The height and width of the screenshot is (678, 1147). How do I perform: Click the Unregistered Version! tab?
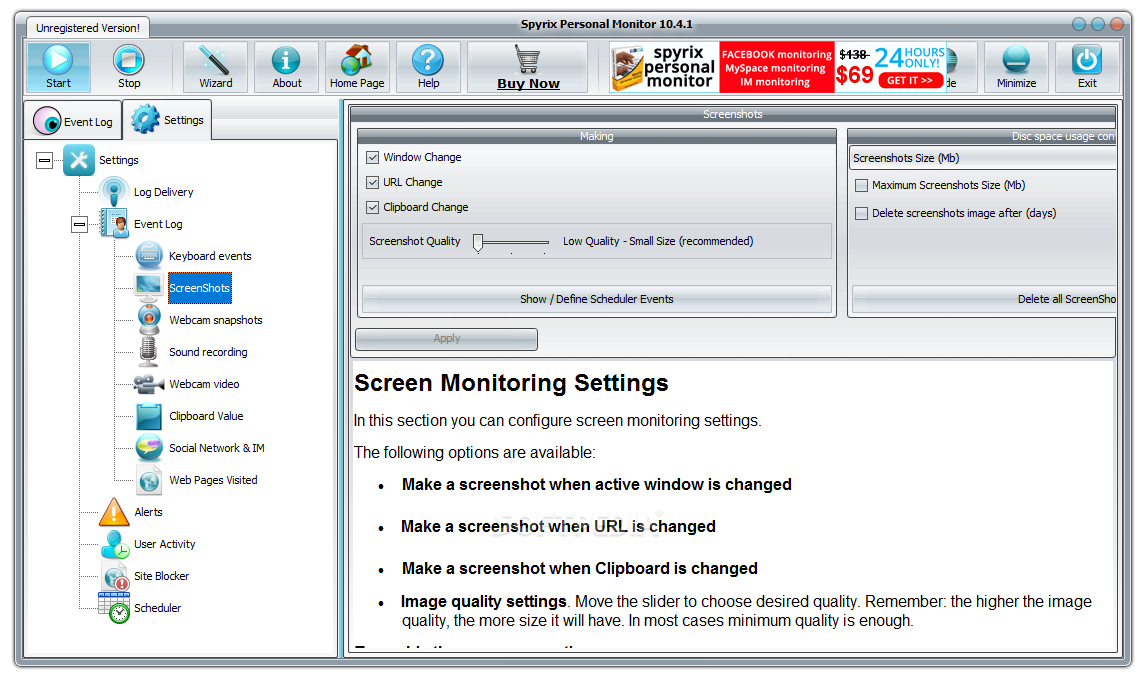pyautogui.click(x=88, y=28)
